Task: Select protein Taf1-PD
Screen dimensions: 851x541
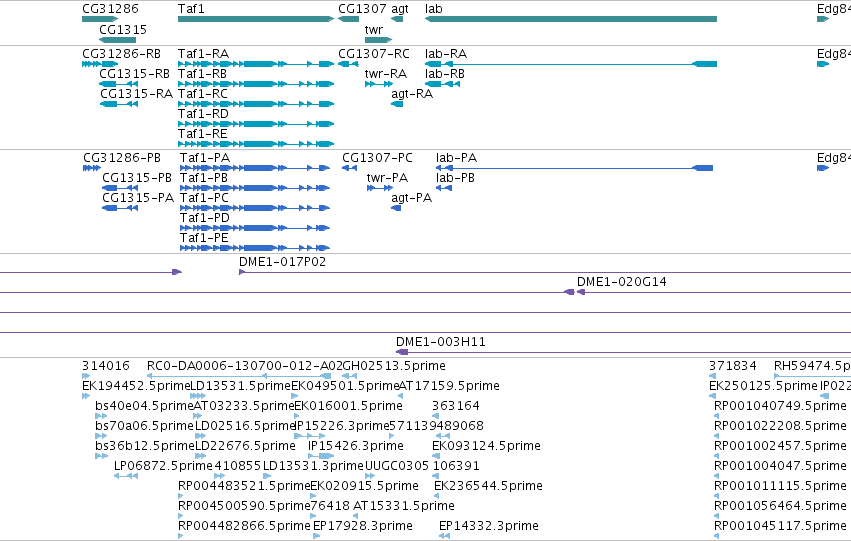Action: pyautogui.click(x=255, y=228)
